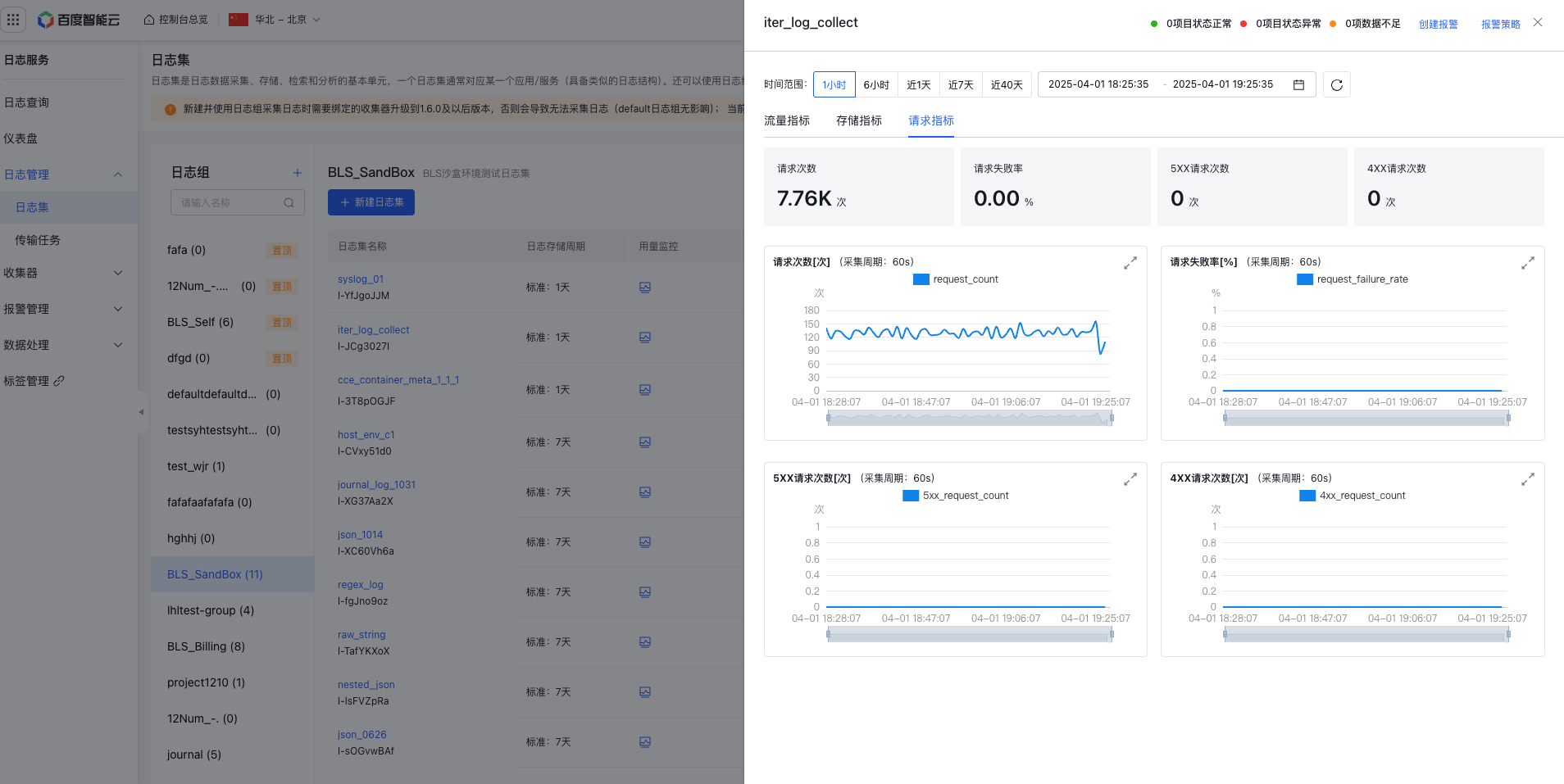Click the 请求次数 chart zoom slider bar
This screenshot has width=1564, height=784.
coord(970,418)
